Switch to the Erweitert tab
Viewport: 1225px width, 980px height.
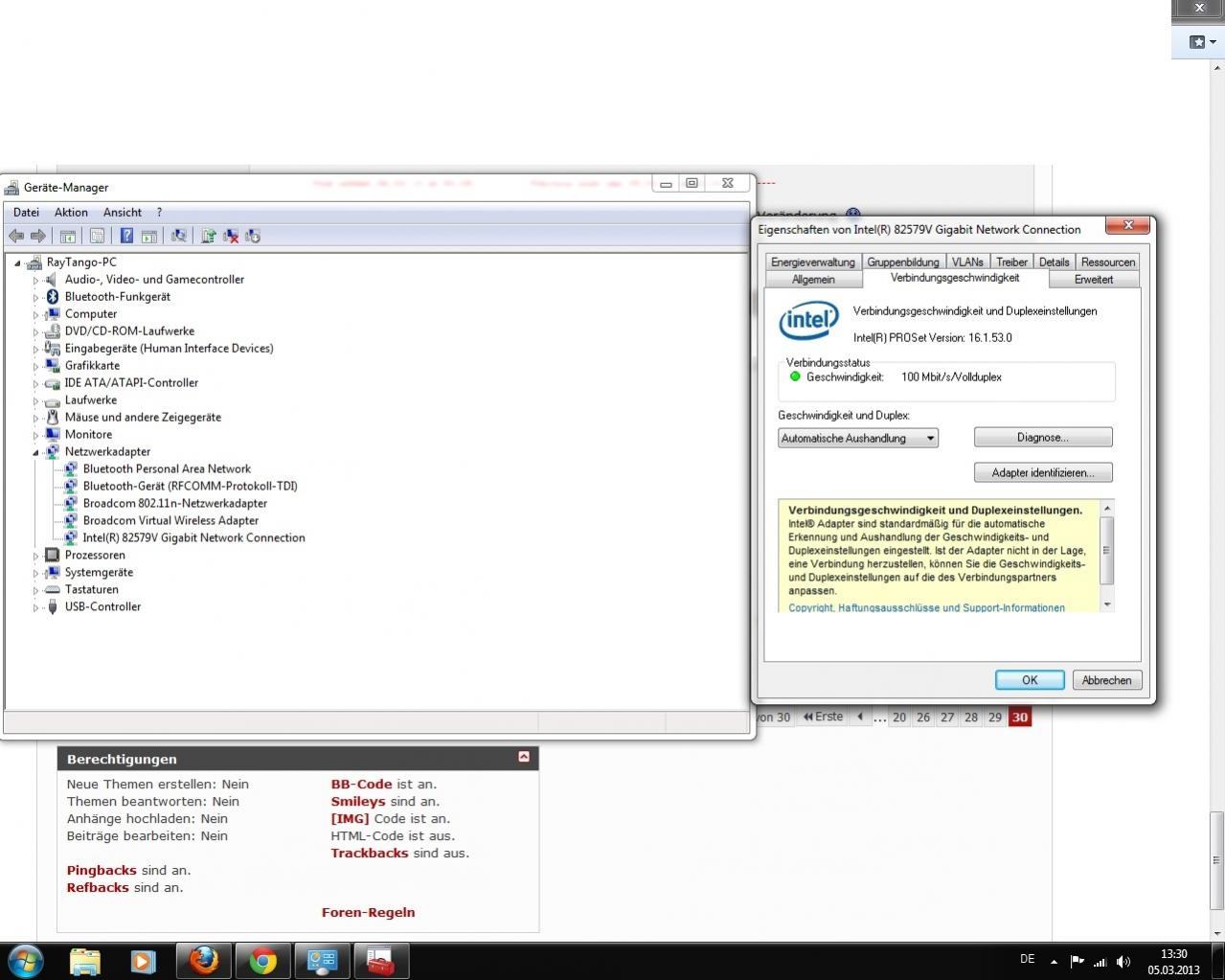pyautogui.click(x=1094, y=279)
